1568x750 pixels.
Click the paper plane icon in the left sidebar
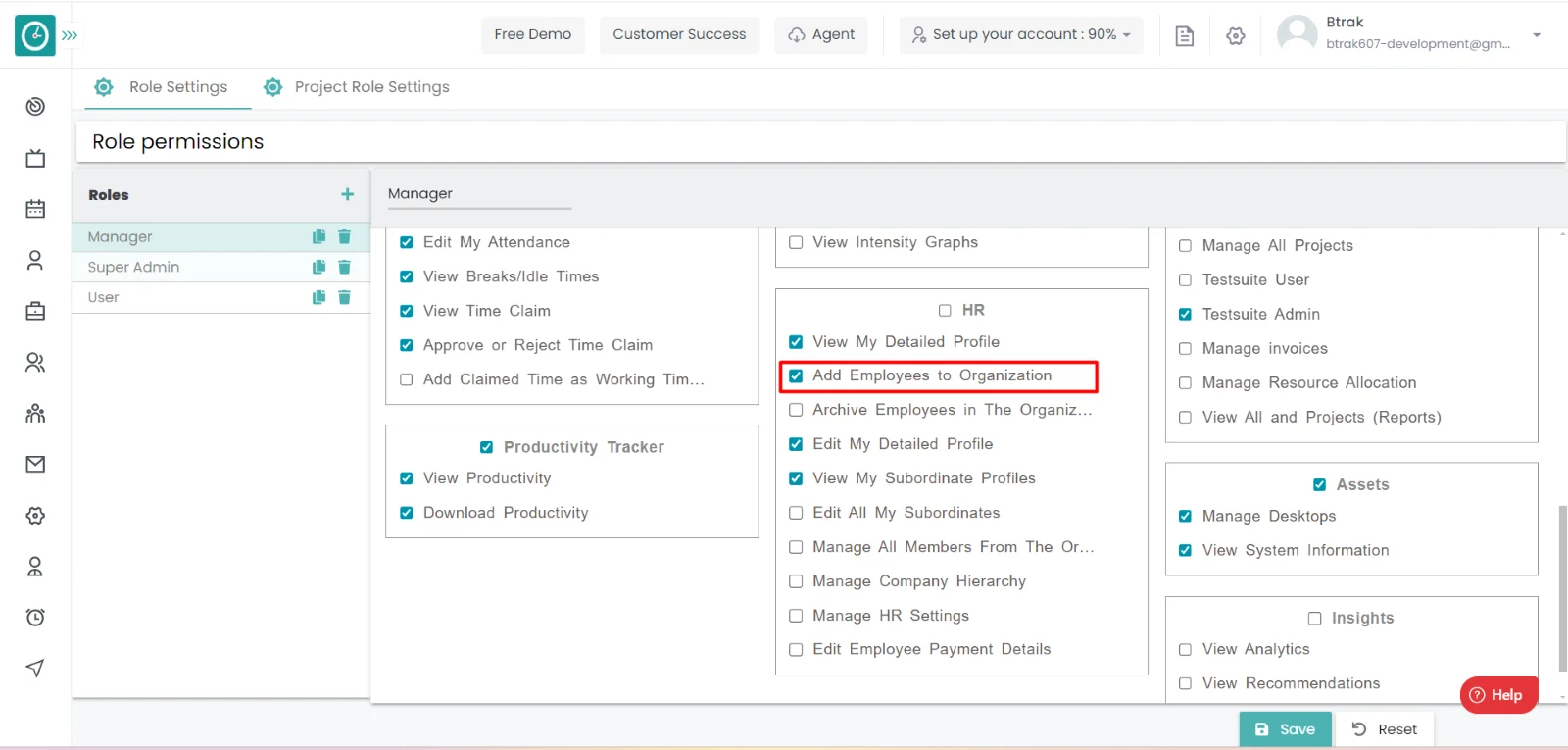(x=35, y=668)
